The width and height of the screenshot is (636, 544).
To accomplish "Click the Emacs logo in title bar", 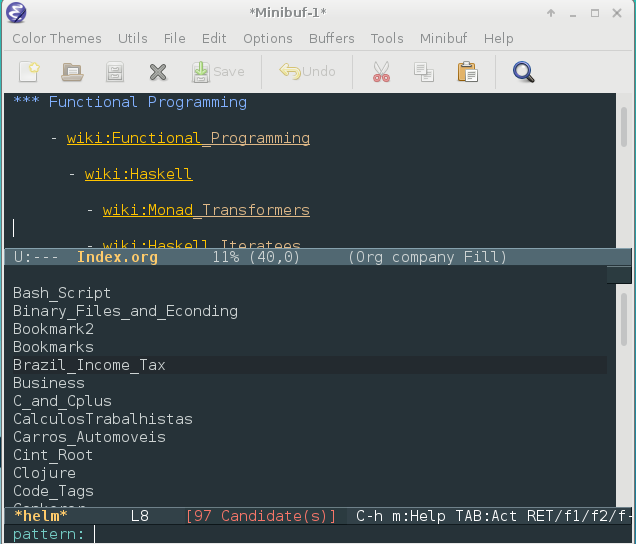I will click(16, 12).
